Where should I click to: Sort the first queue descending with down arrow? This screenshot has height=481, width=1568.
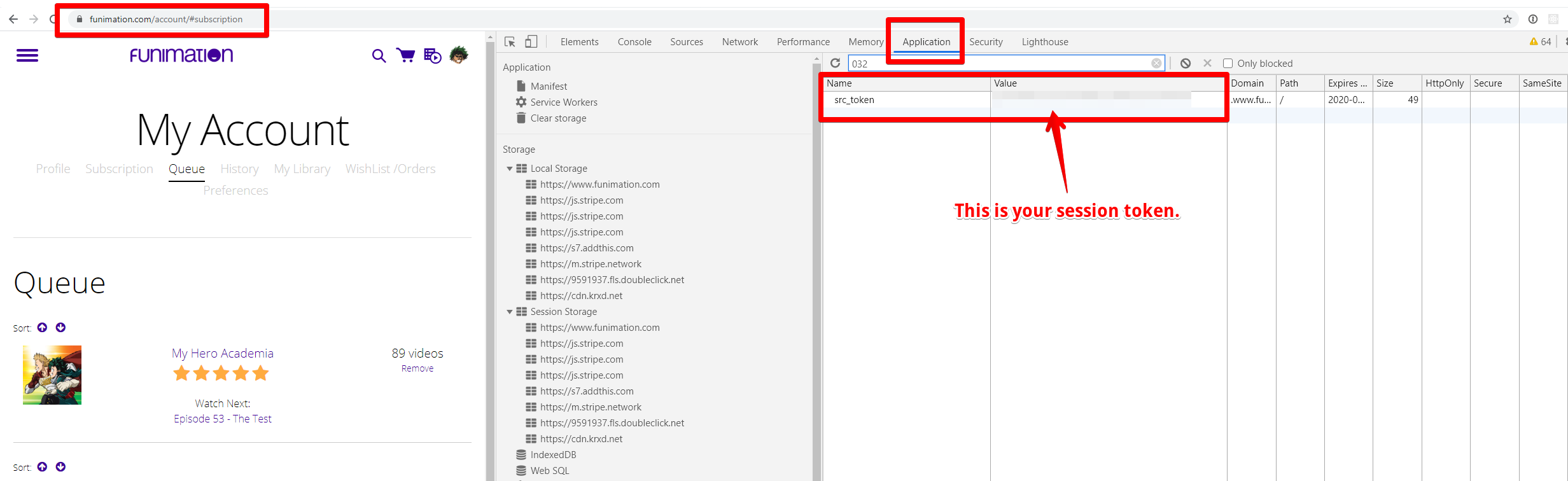click(60, 328)
